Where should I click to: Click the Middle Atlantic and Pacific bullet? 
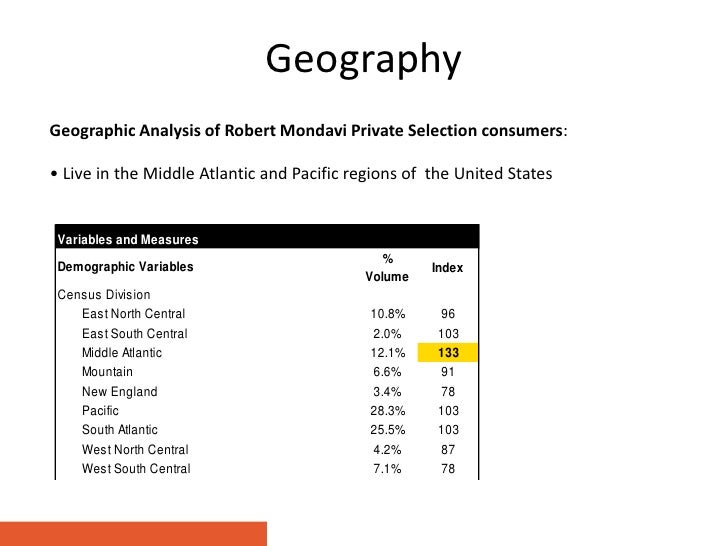(x=301, y=174)
